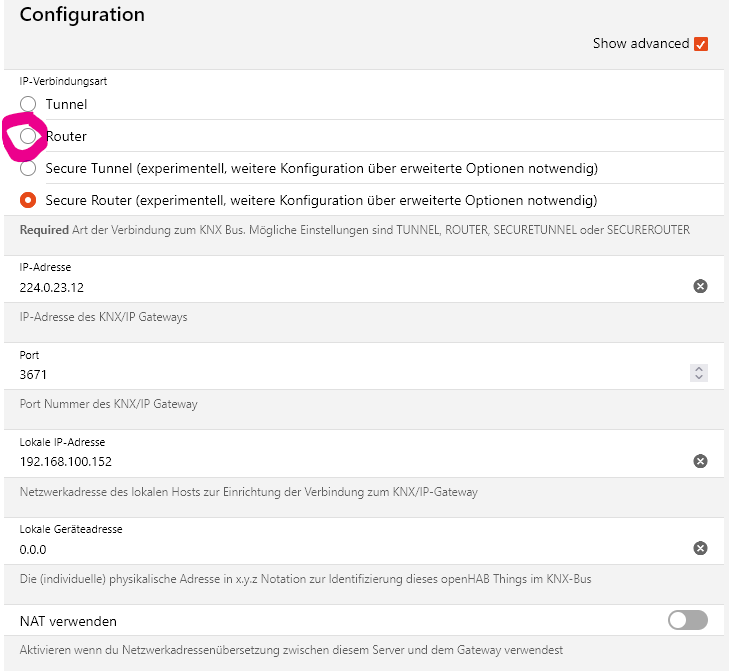
Task: Clear the Lokale IP-Adresse field
Action: [700, 461]
